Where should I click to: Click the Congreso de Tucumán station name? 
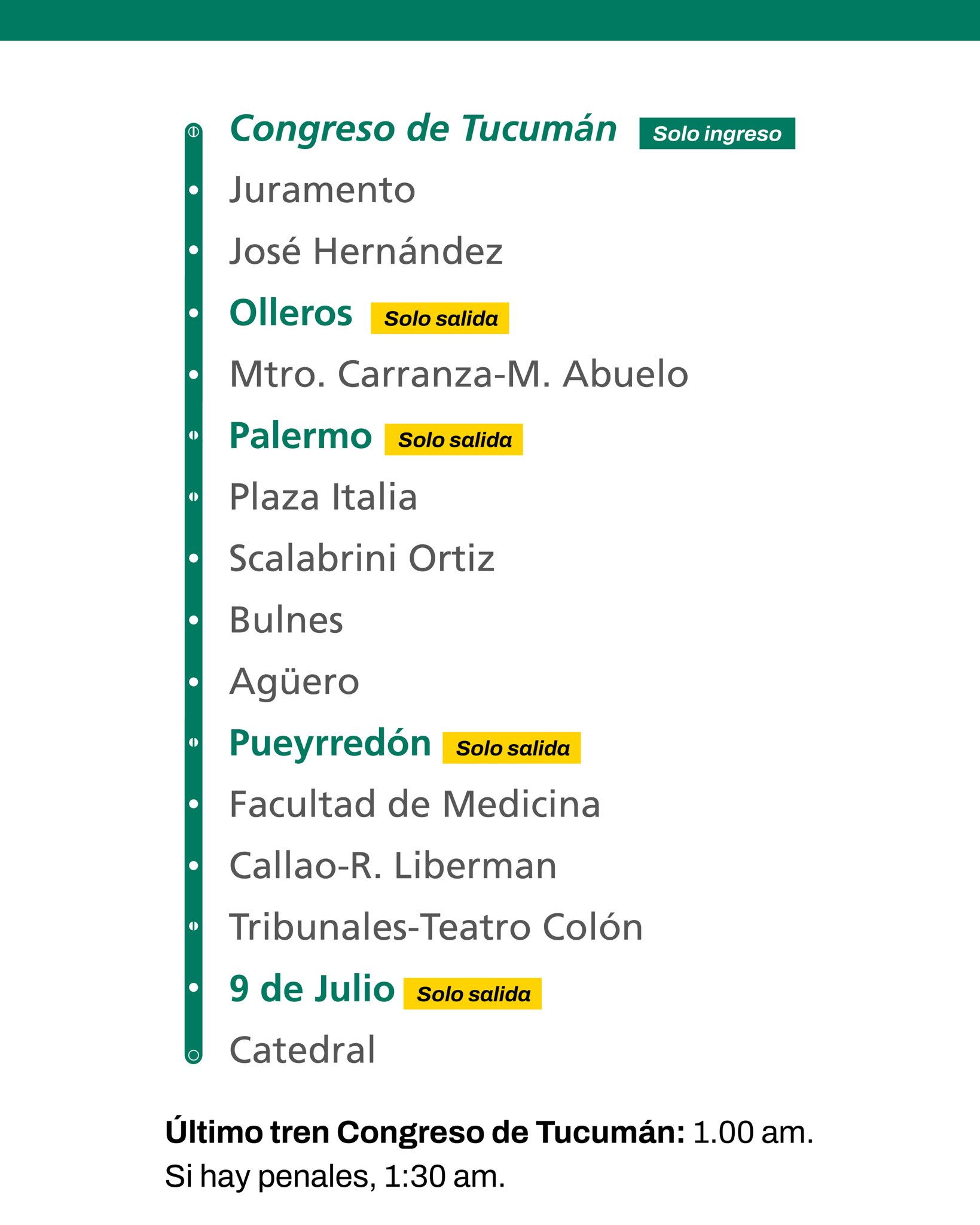pyautogui.click(x=423, y=129)
